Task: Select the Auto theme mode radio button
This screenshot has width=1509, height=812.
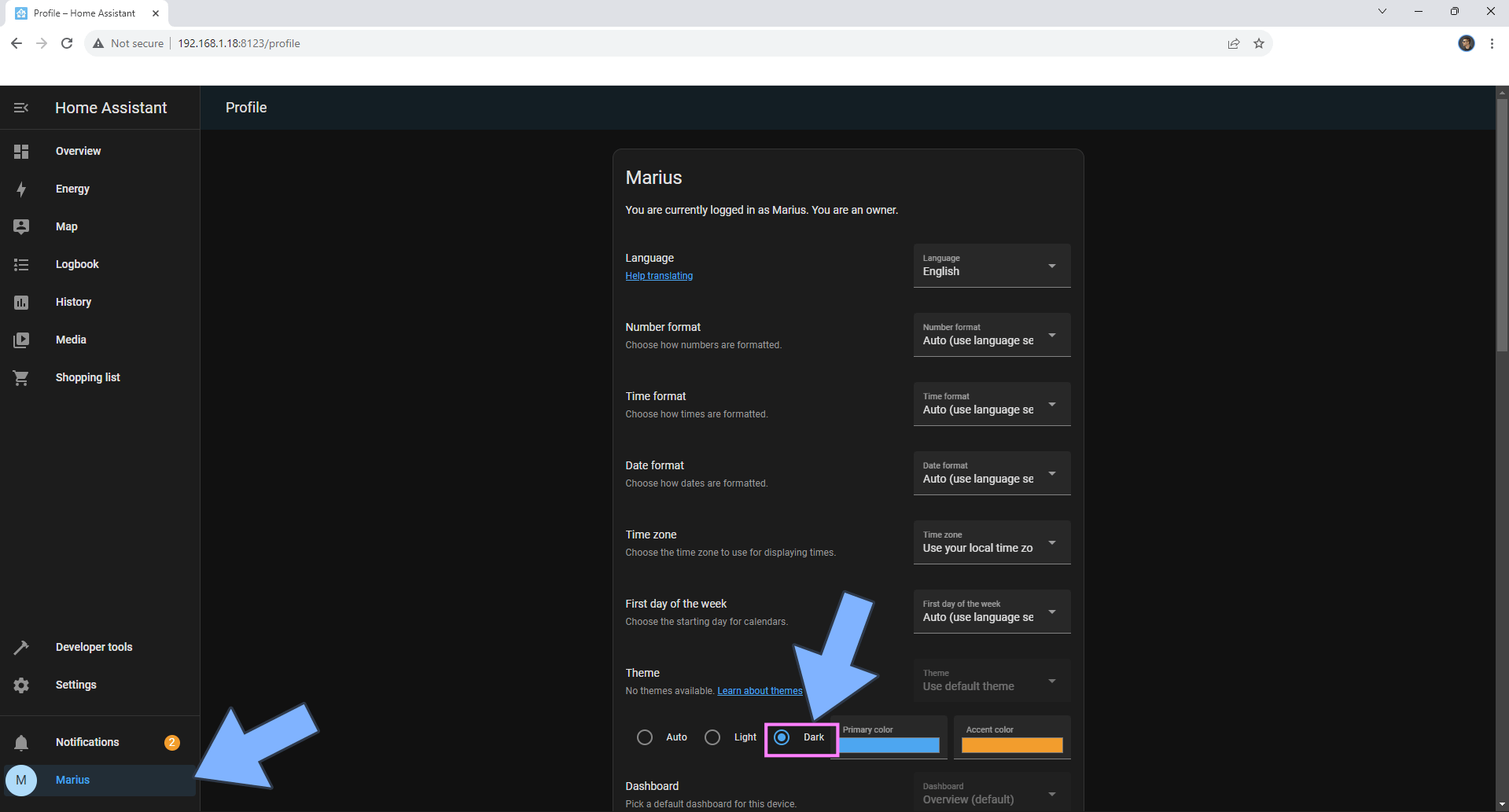Action: (645, 737)
